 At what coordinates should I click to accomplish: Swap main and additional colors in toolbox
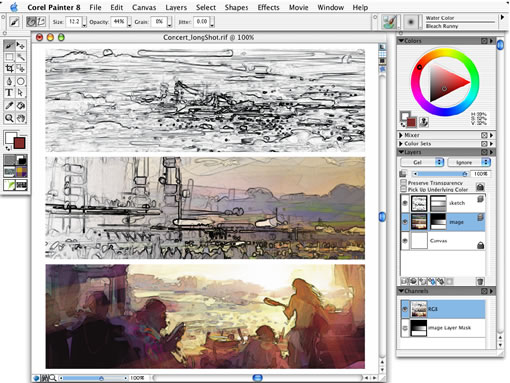8,148
